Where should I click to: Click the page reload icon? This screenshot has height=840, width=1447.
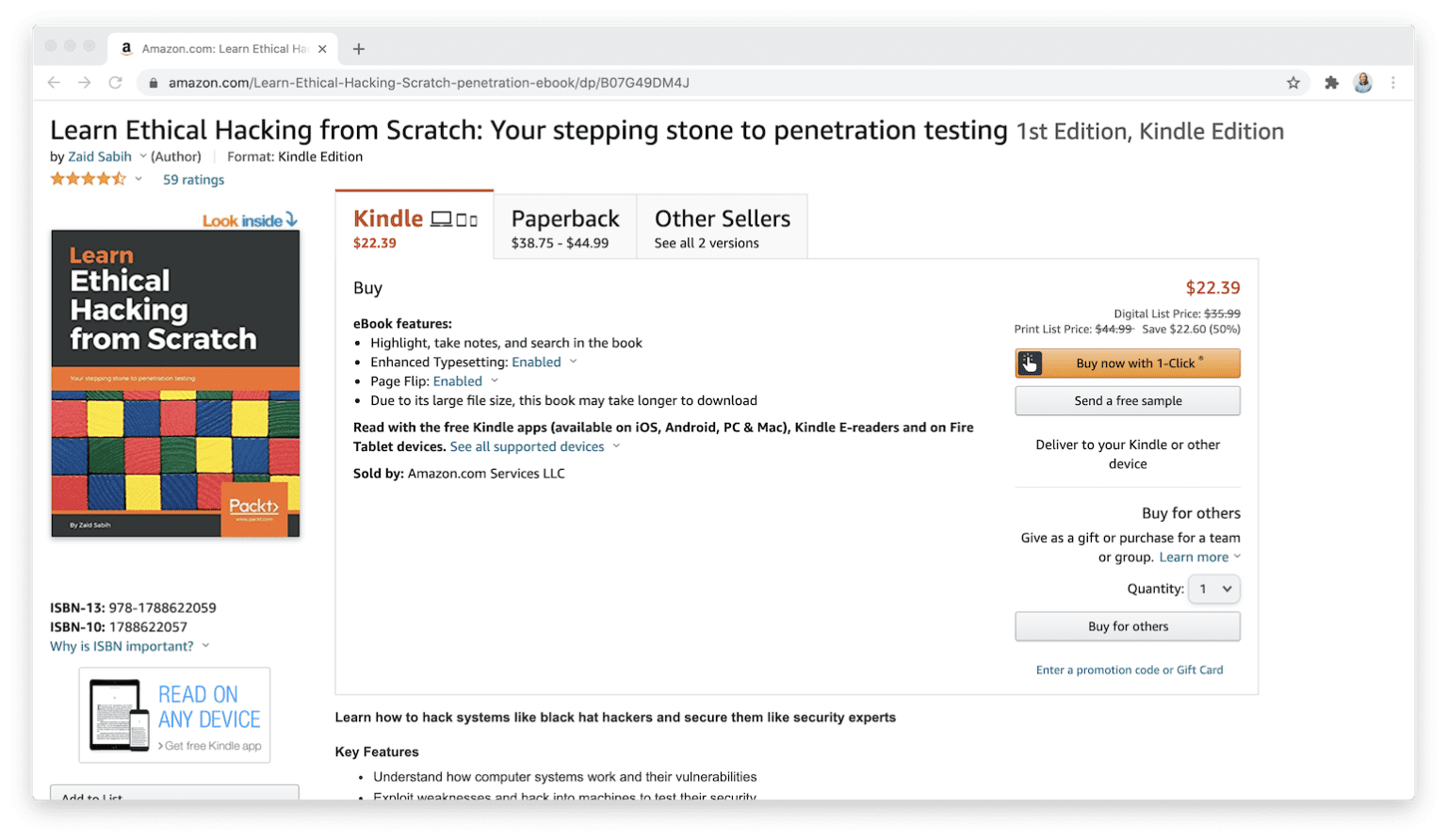click(115, 83)
